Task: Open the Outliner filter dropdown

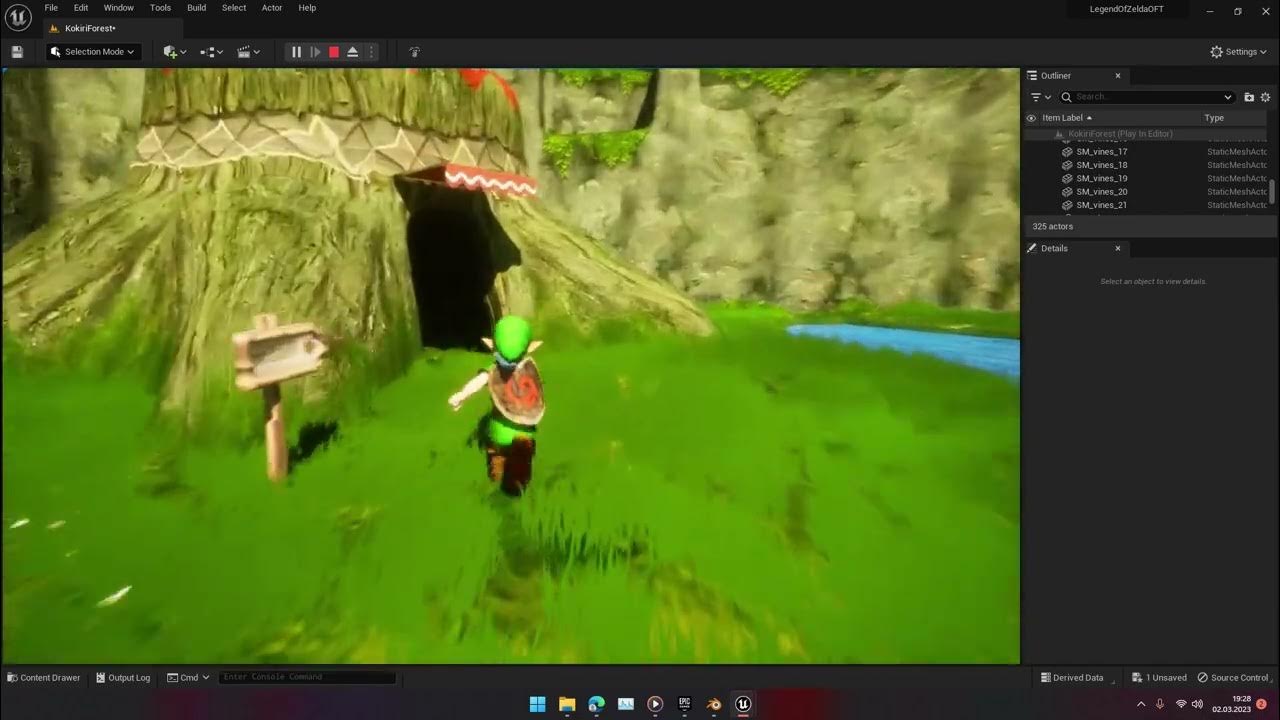Action: point(1041,97)
